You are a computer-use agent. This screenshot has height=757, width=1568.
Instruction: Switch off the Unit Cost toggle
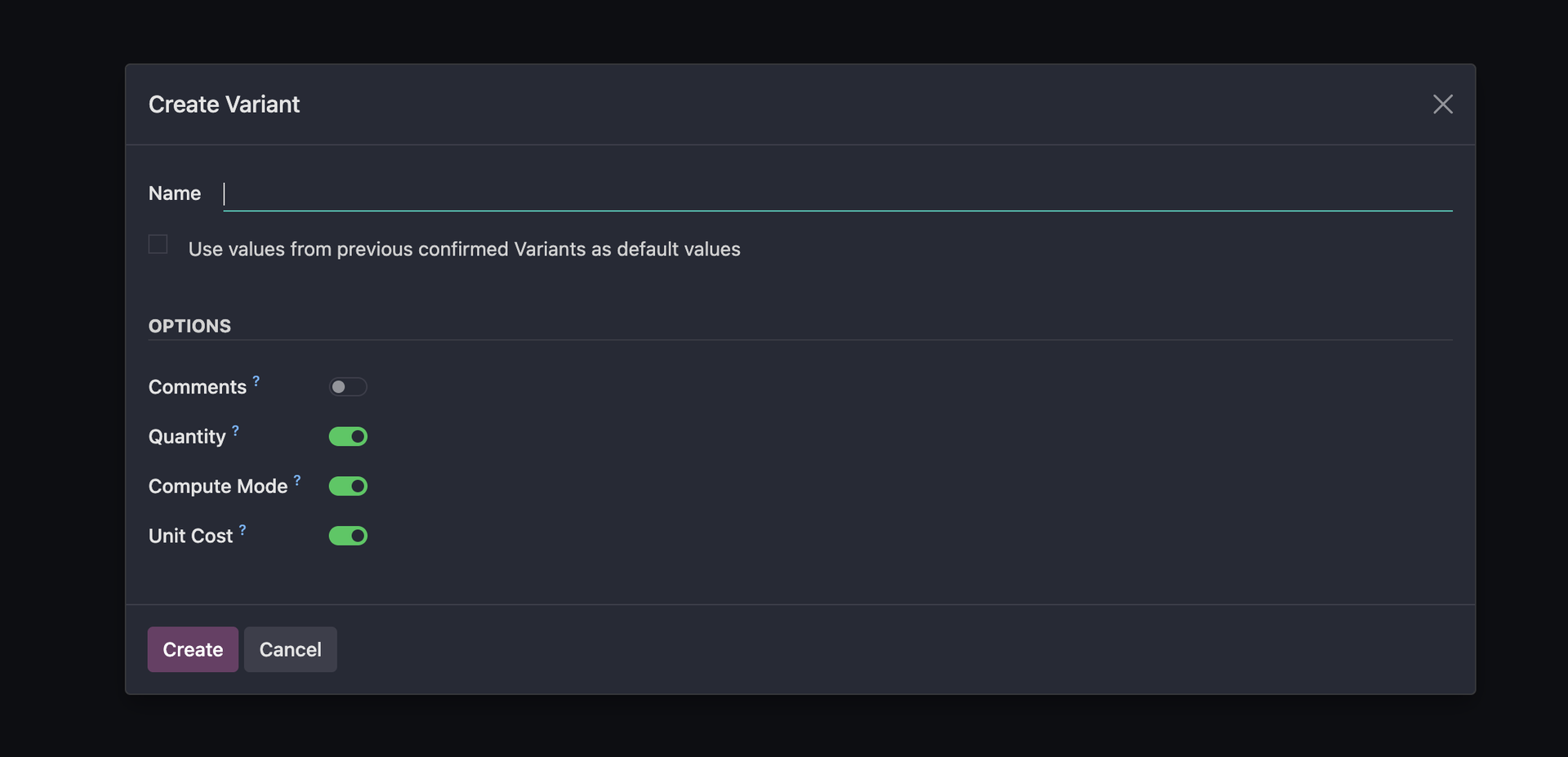[x=348, y=536]
